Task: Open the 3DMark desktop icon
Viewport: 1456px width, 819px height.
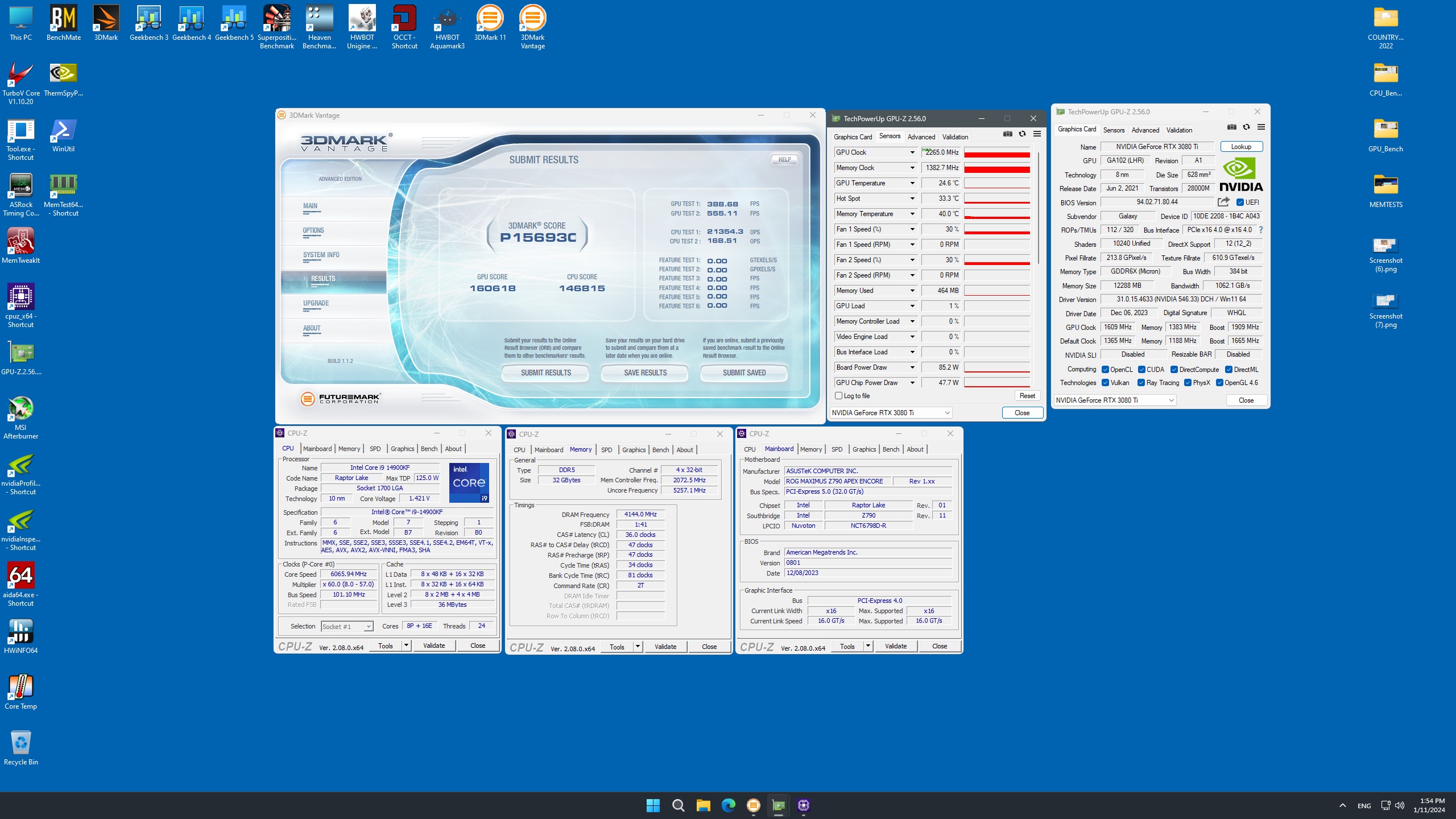Action: click(x=106, y=24)
